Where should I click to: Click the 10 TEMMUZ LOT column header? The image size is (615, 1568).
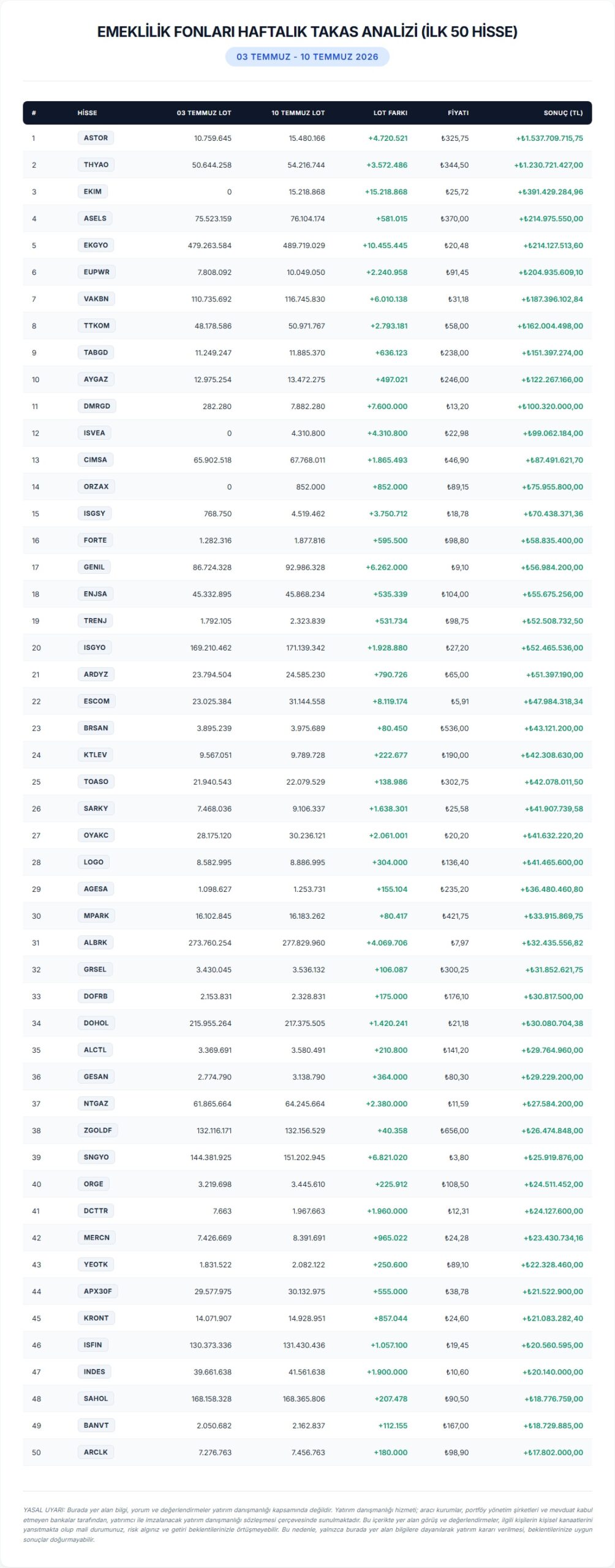click(x=298, y=113)
